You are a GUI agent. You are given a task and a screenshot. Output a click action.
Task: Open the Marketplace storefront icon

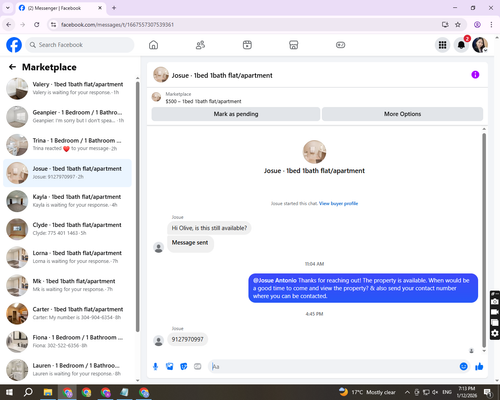(x=294, y=45)
